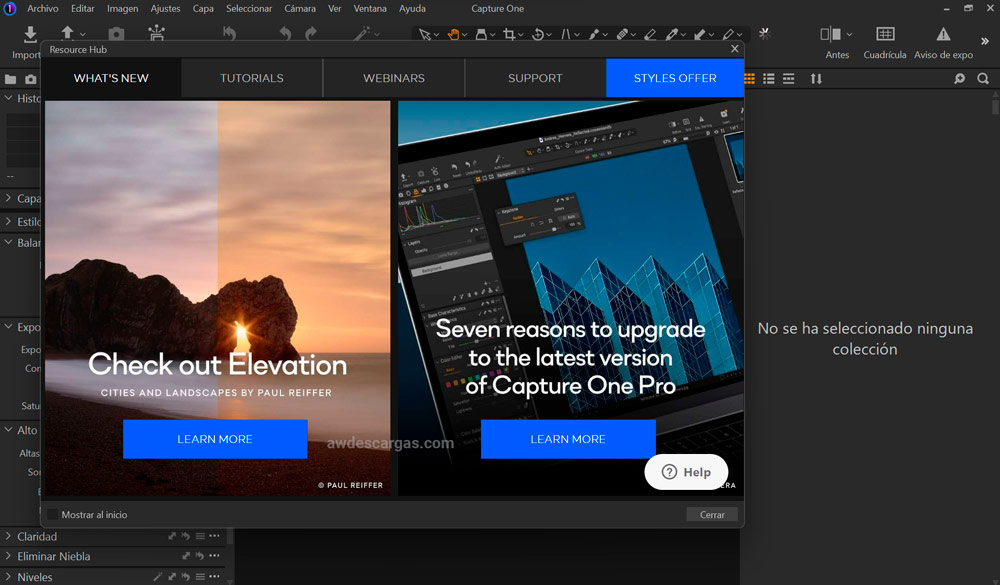The width and height of the screenshot is (1000, 585).
Task: Toggle Mostrar al inicio checkbox
Action: click(x=52, y=514)
